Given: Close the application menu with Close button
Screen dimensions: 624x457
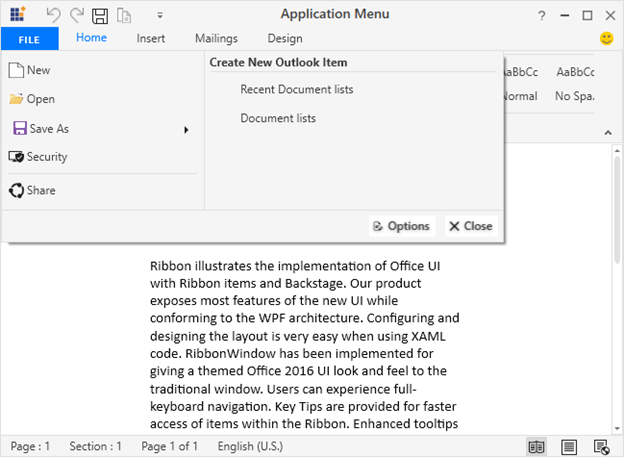Looking at the screenshot, I should click(470, 226).
